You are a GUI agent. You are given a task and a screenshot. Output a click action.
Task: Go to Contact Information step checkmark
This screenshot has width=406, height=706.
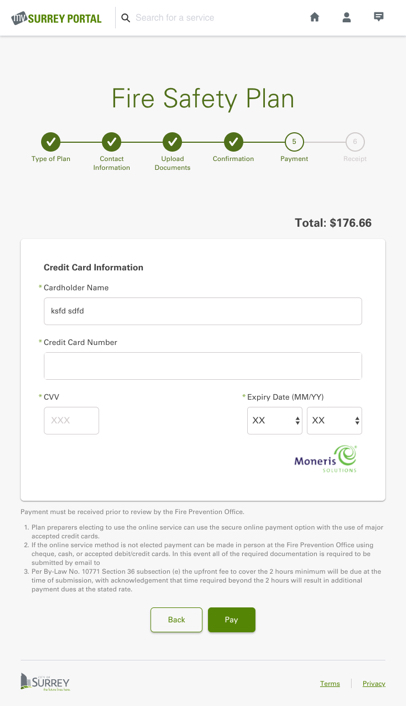click(111, 142)
